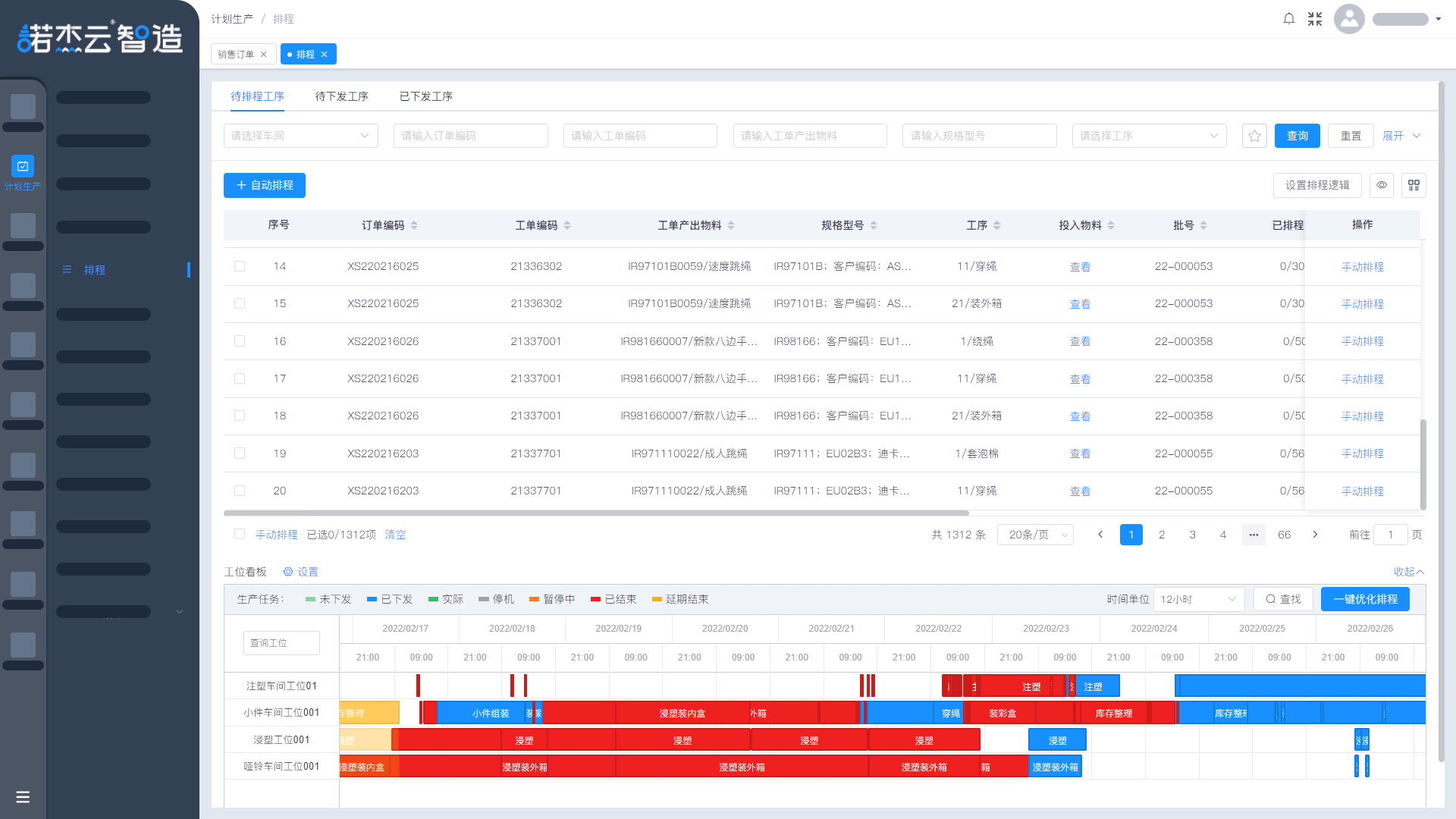This screenshot has width=1456, height=819.
Task: Click the 自动排程 button
Action: pos(264,185)
